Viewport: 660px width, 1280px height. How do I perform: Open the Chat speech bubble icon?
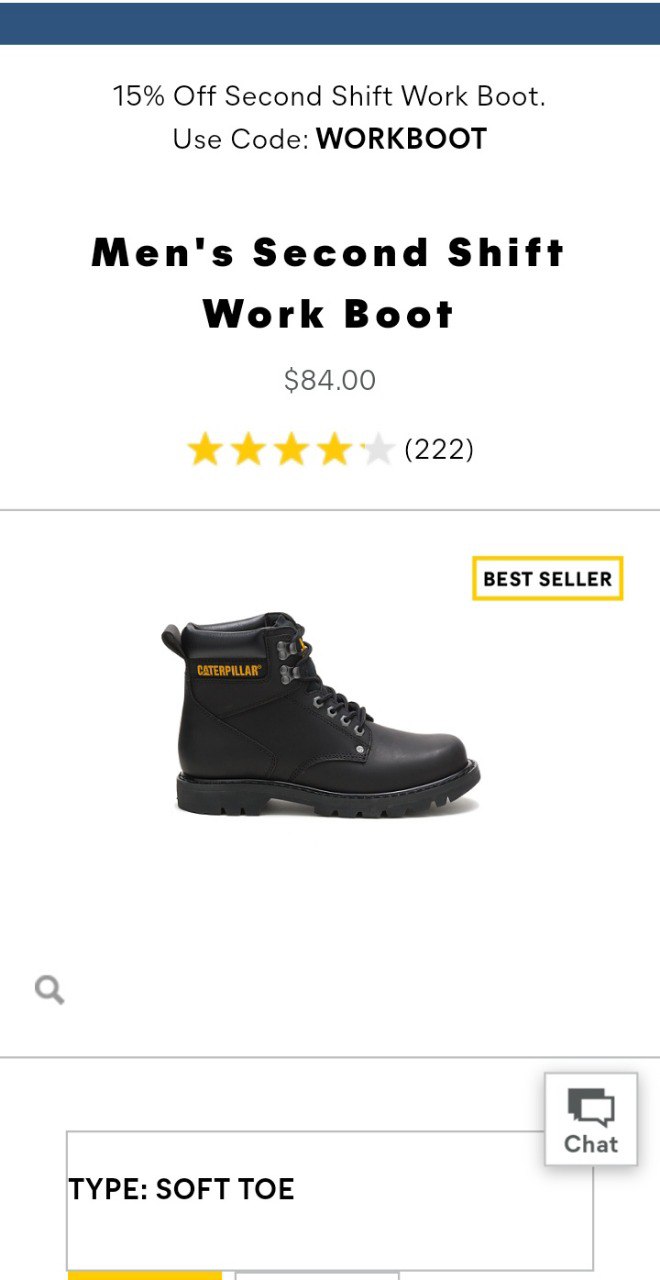point(591,1107)
